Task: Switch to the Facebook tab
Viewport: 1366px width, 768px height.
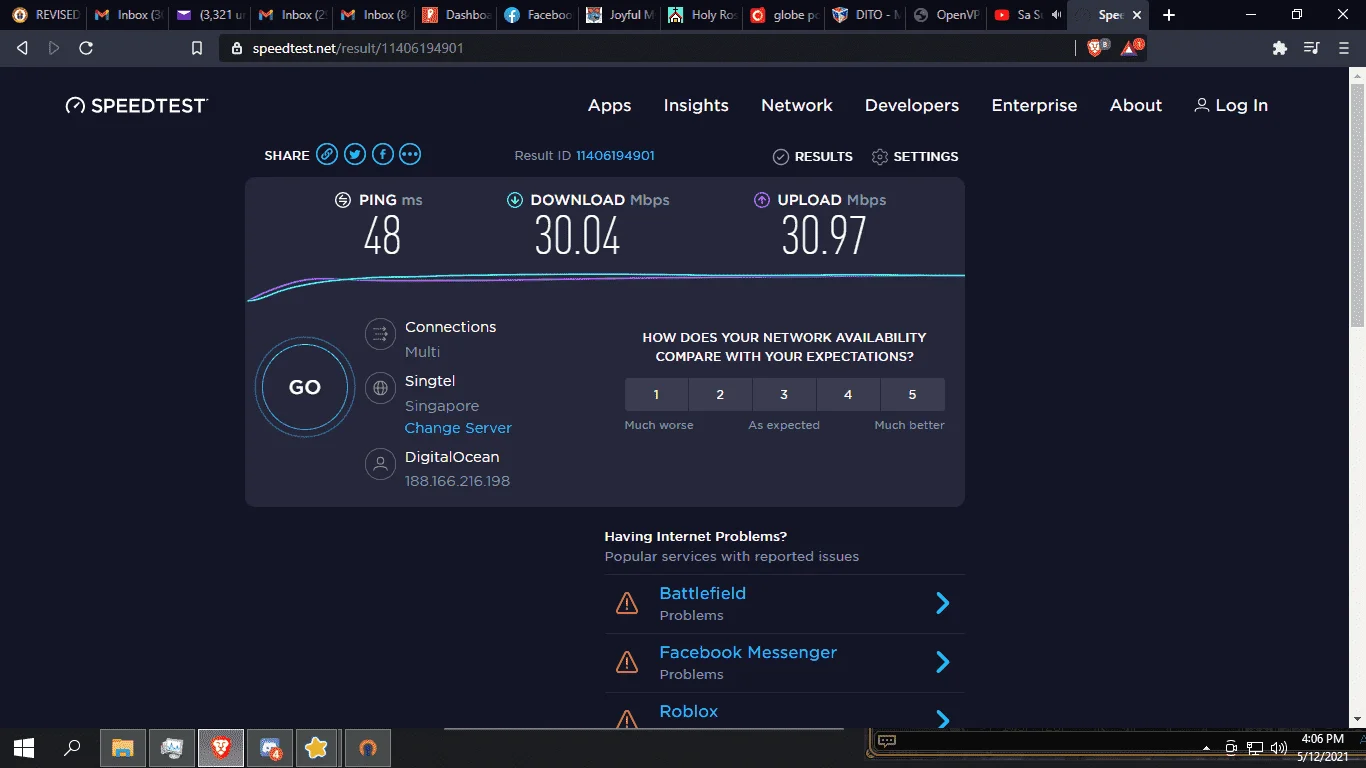Action: coord(539,15)
